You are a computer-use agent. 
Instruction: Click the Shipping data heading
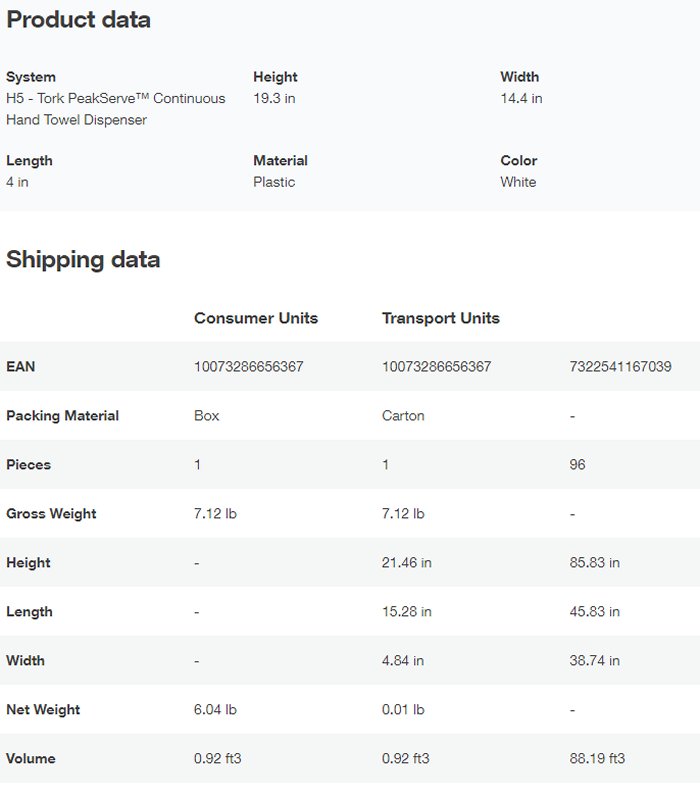tap(83, 259)
